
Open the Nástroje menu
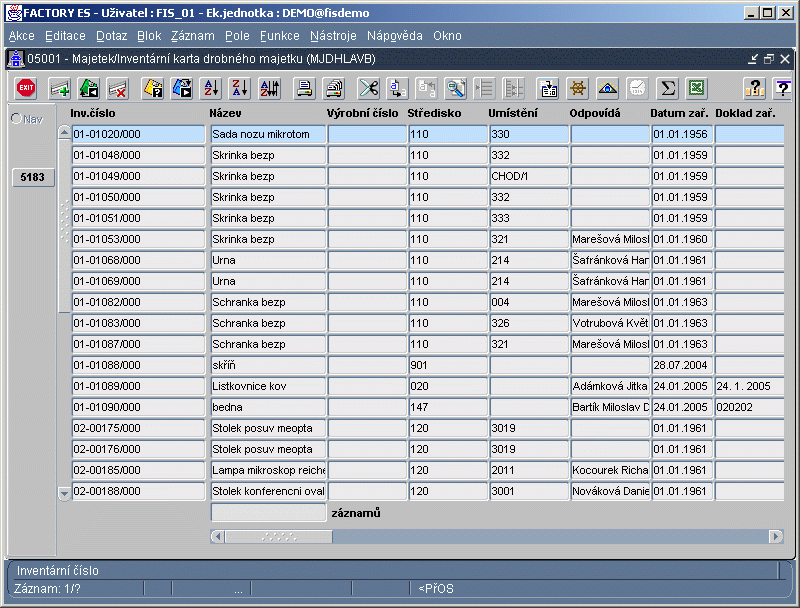pos(333,36)
